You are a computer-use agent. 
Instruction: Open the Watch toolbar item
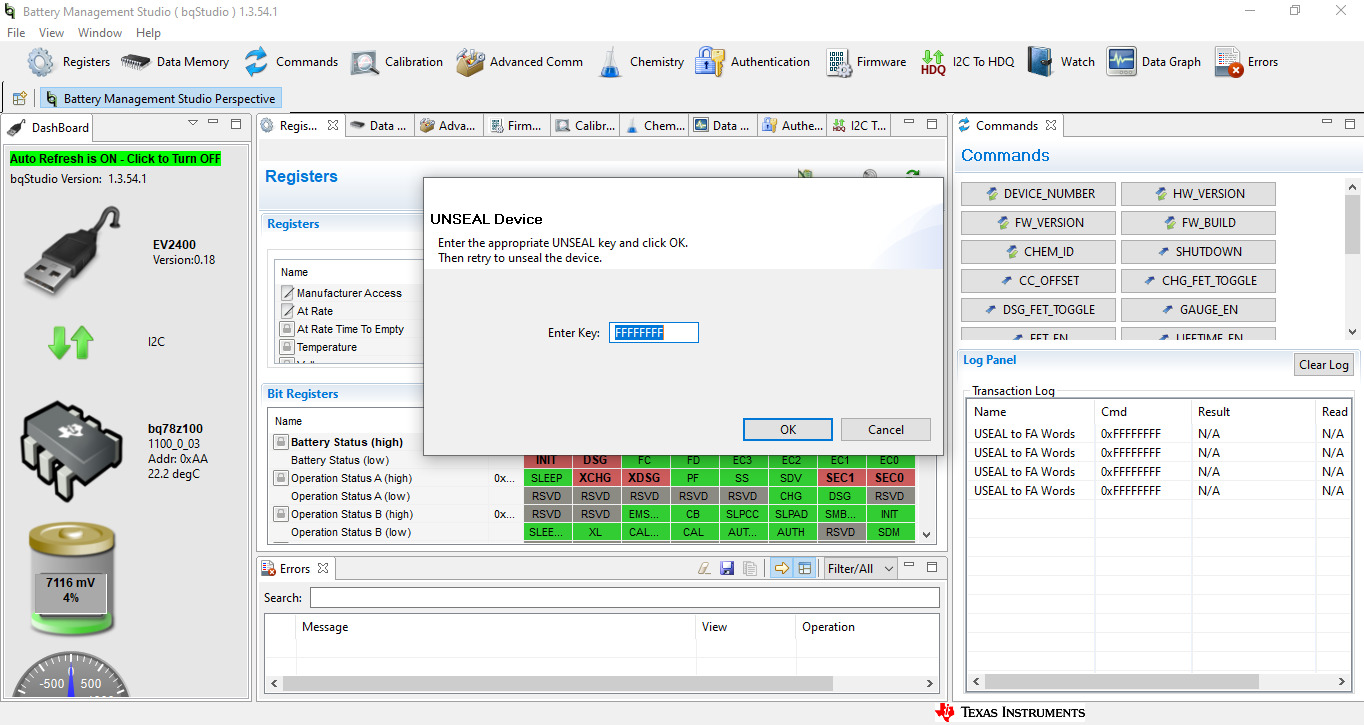(x=1061, y=62)
